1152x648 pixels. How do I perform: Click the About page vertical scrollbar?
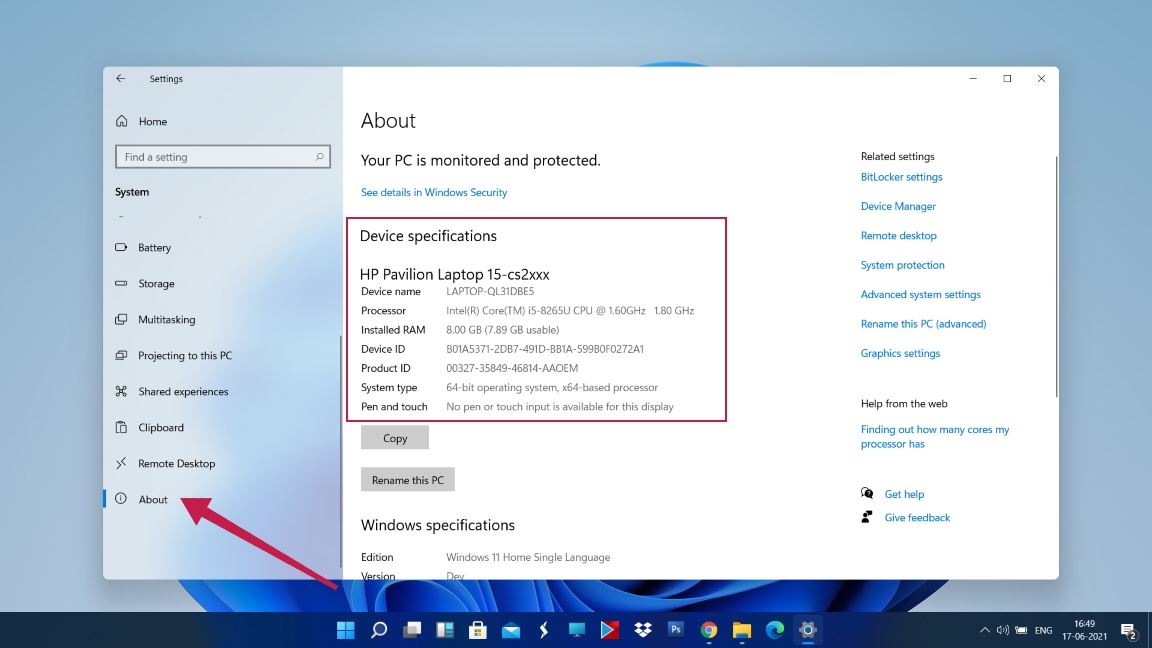[1056, 277]
